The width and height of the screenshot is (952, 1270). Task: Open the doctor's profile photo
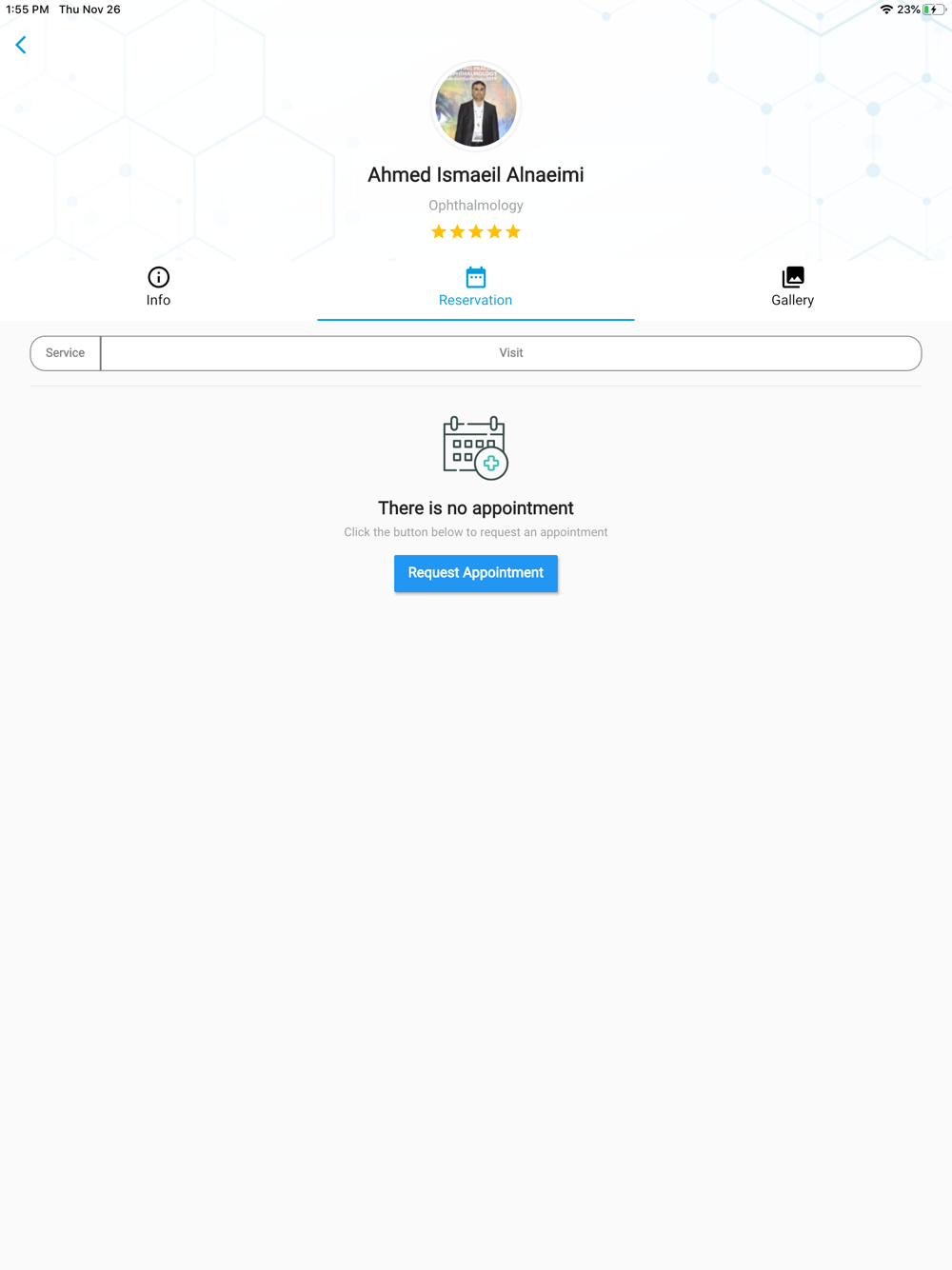[x=476, y=107]
